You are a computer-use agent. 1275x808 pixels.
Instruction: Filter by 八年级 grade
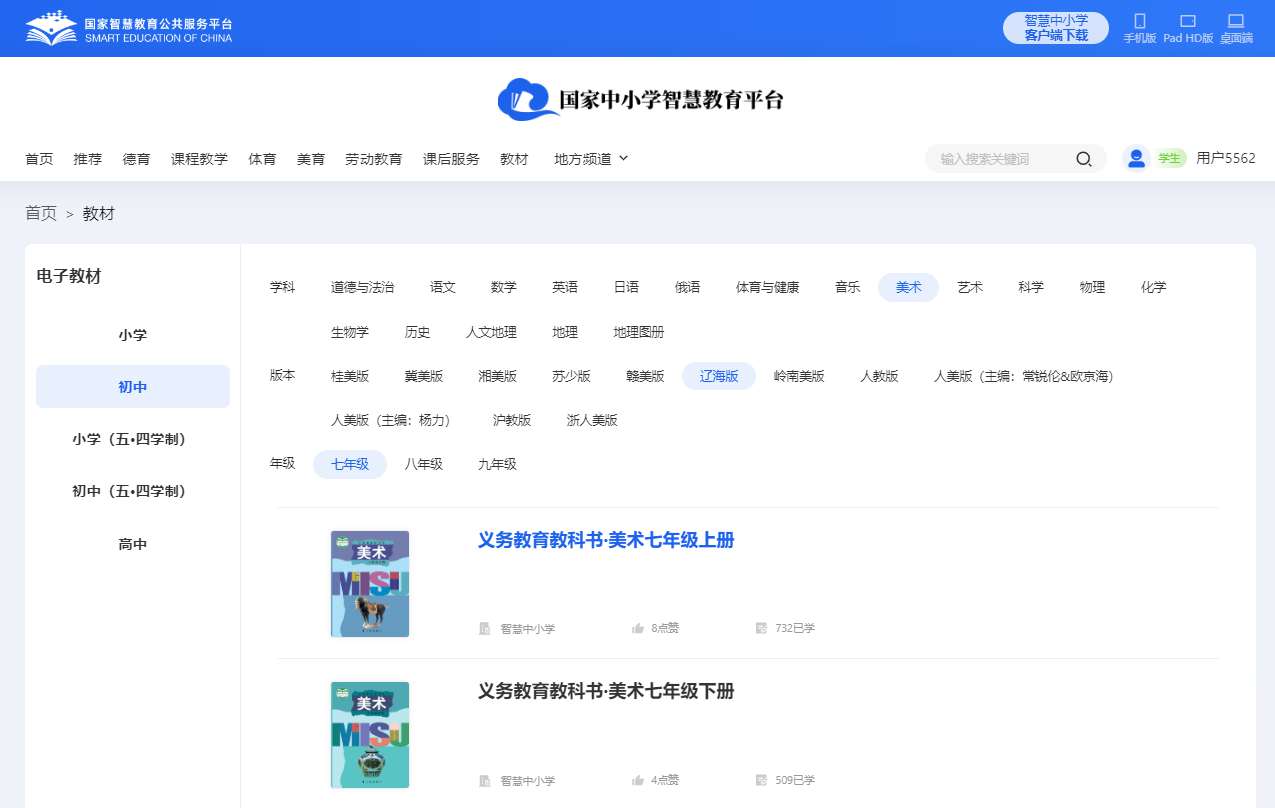point(424,464)
